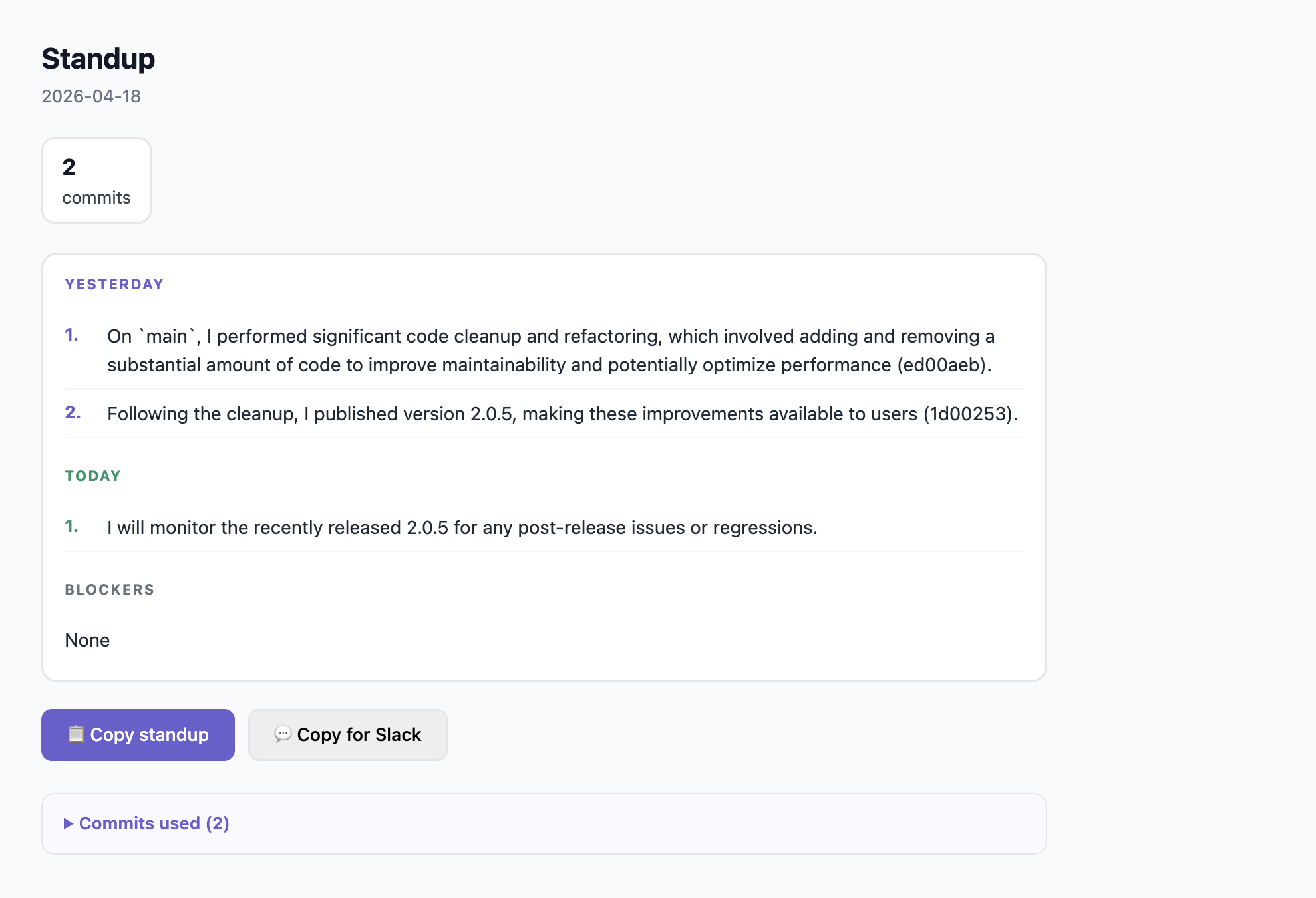
Task: Click the monitor post-release issues item
Action: 462,527
